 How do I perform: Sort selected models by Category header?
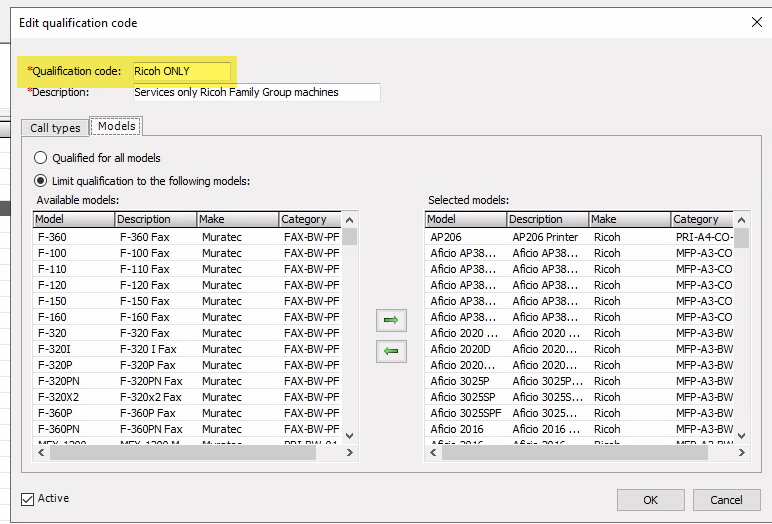coord(702,219)
